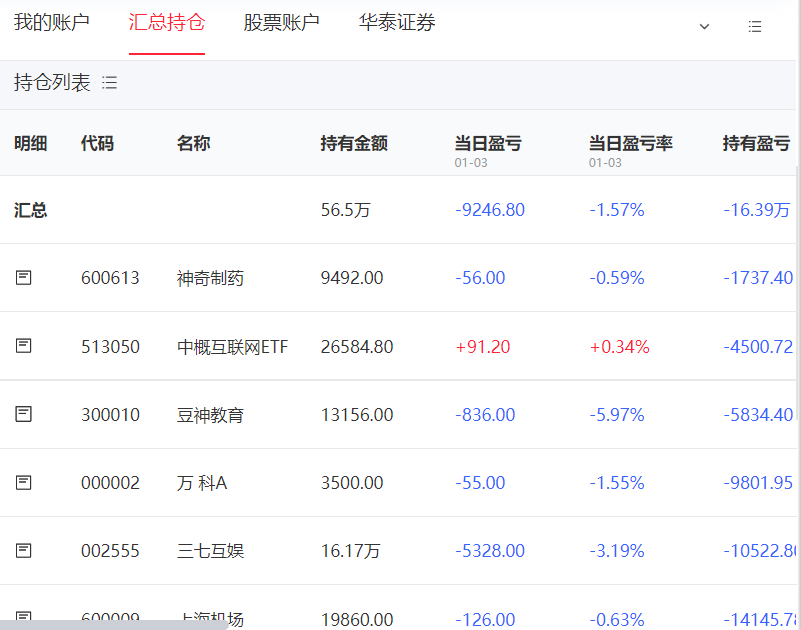Sort by 持有金额 column header
The image size is (801, 630).
[x=354, y=144]
